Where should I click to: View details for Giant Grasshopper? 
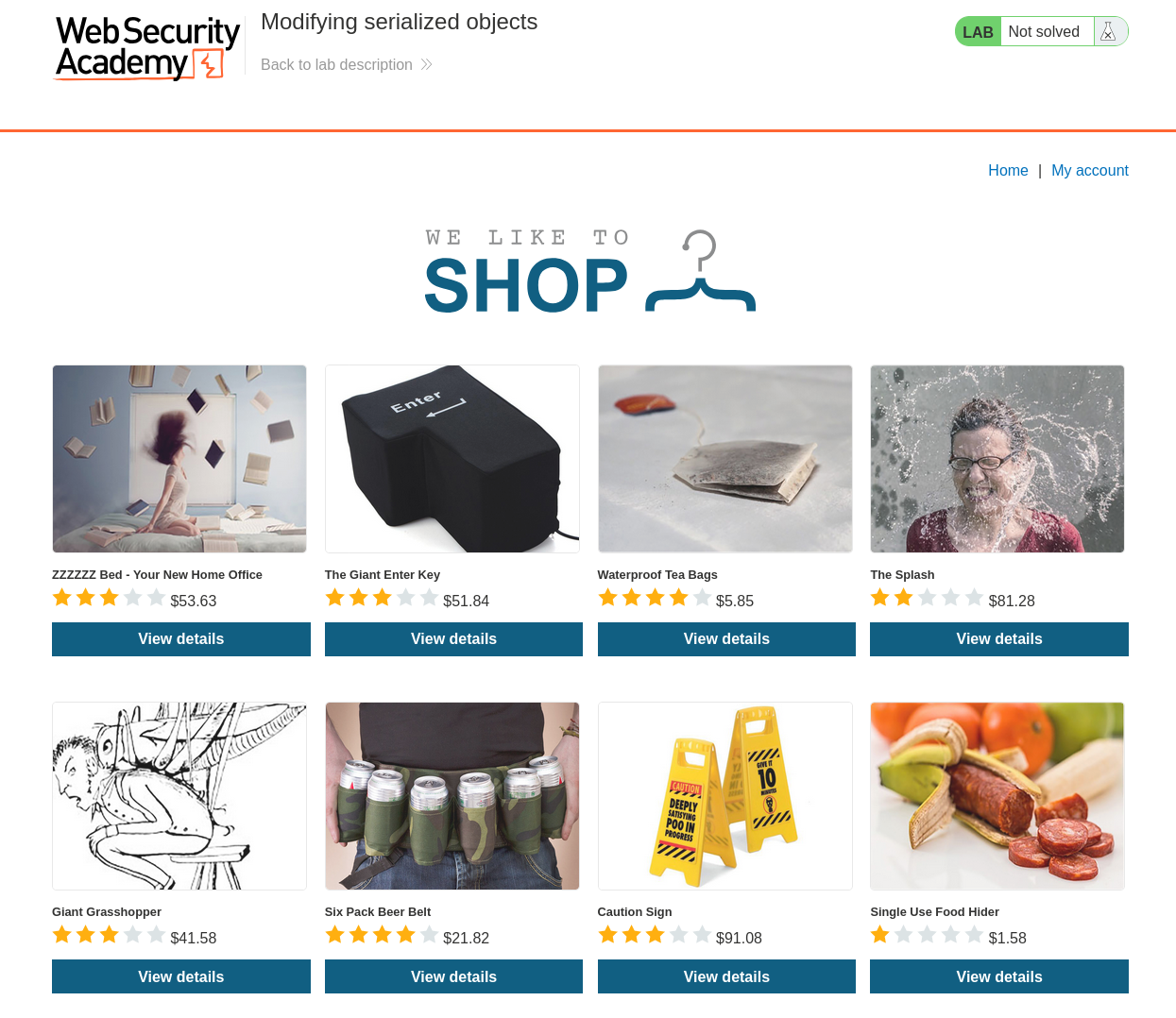pos(181,976)
